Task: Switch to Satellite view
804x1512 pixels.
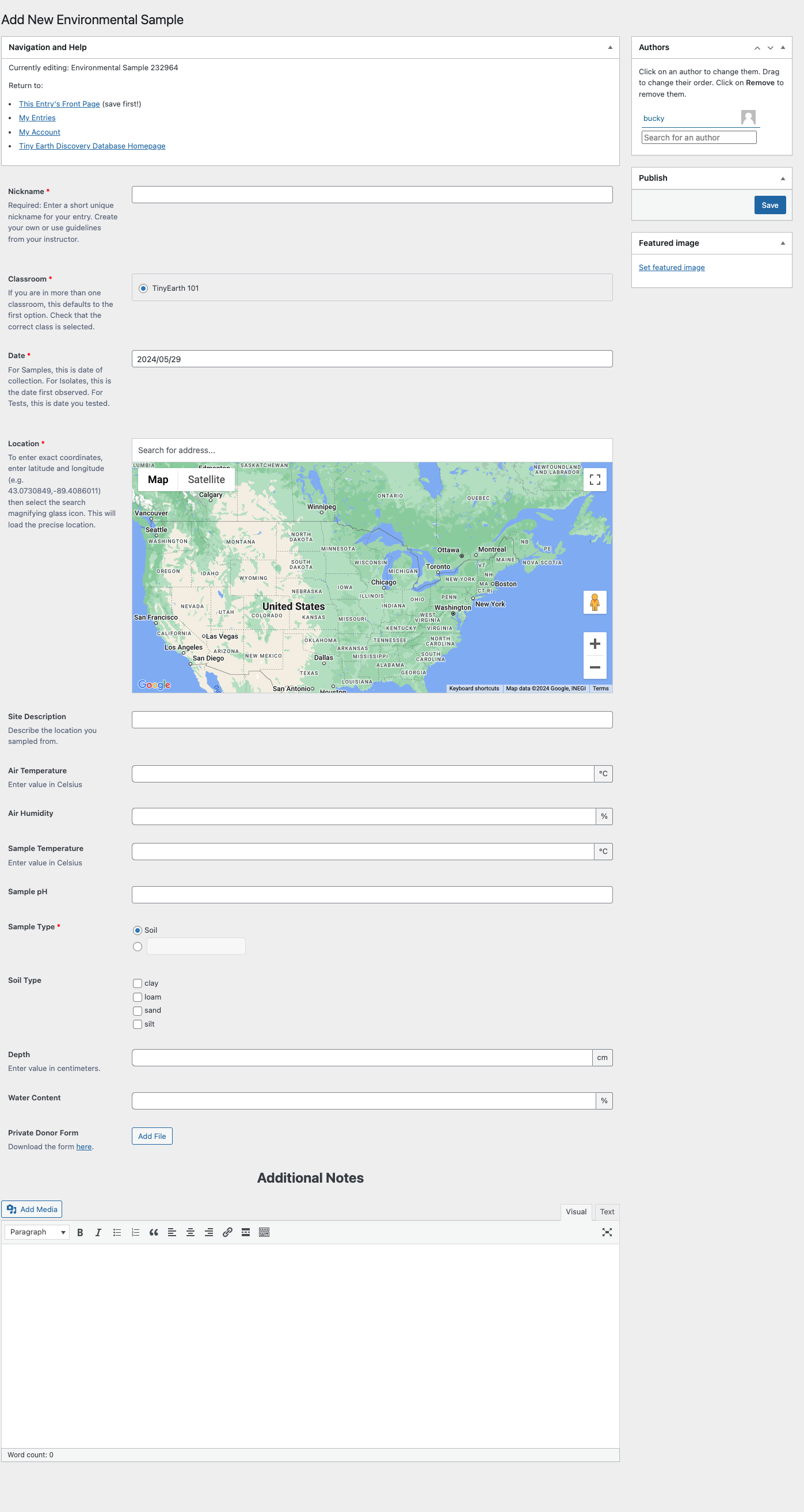Action: pos(206,480)
